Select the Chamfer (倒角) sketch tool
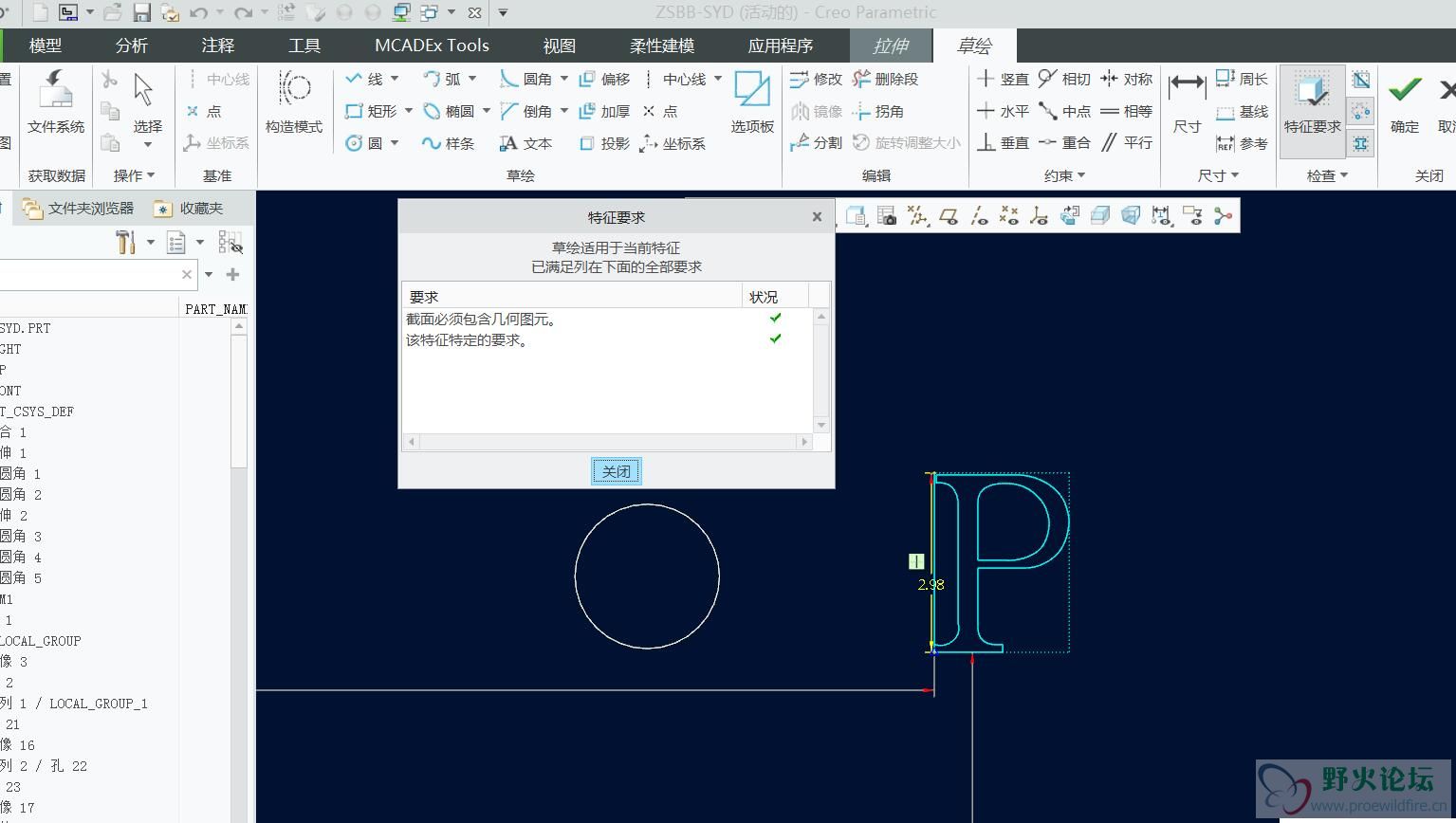The width and height of the screenshot is (1456, 823). [x=526, y=111]
